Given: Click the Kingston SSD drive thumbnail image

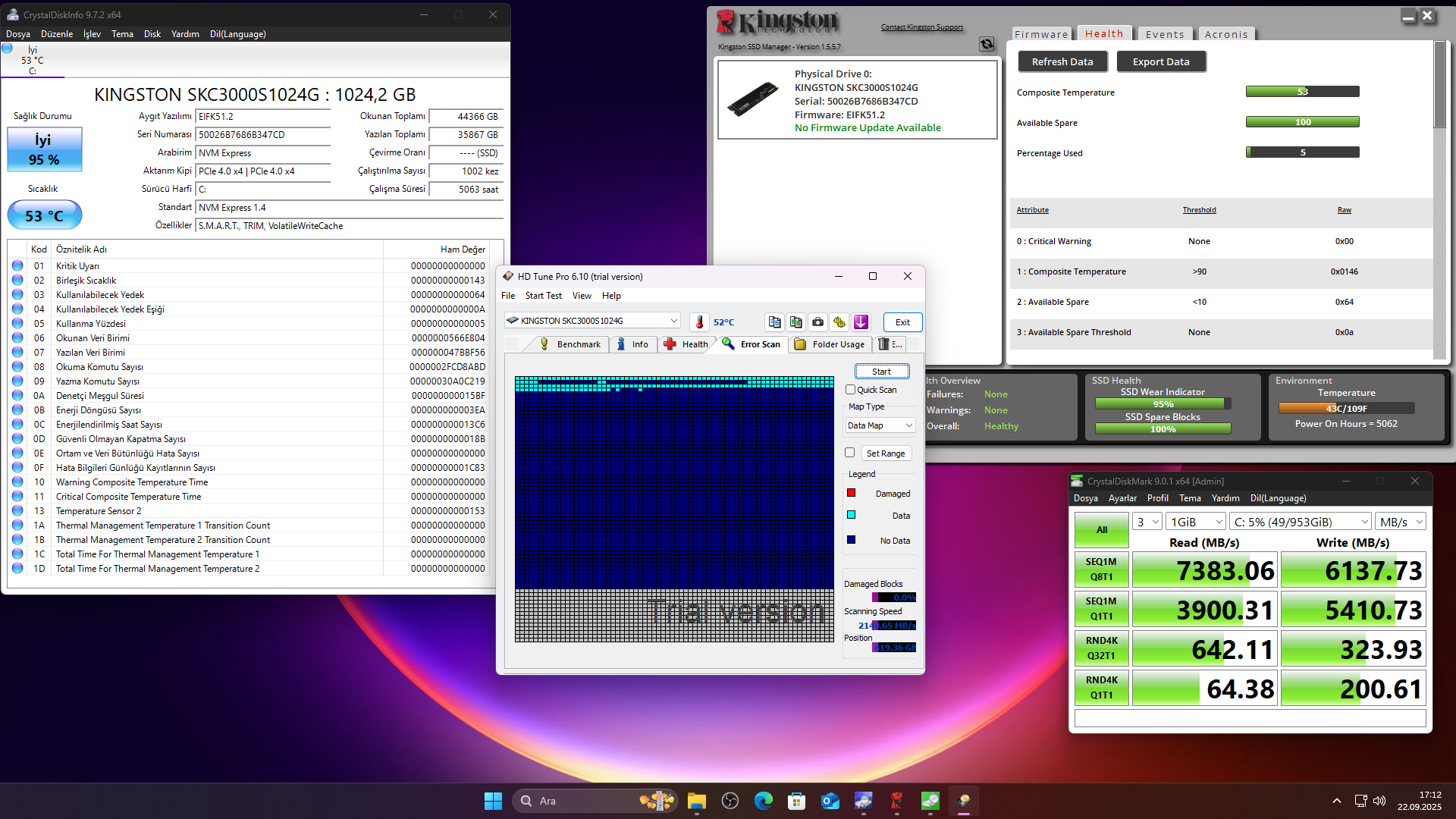Looking at the screenshot, I should click(753, 99).
